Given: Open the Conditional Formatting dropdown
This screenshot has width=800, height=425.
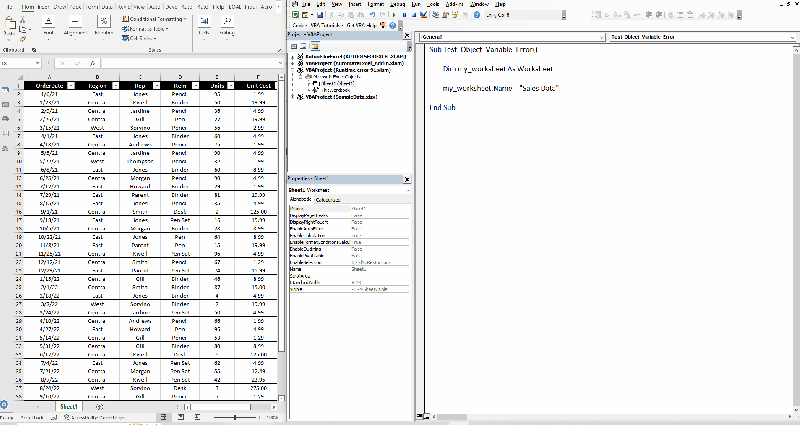Looking at the screenshot, I should (154, 19).
